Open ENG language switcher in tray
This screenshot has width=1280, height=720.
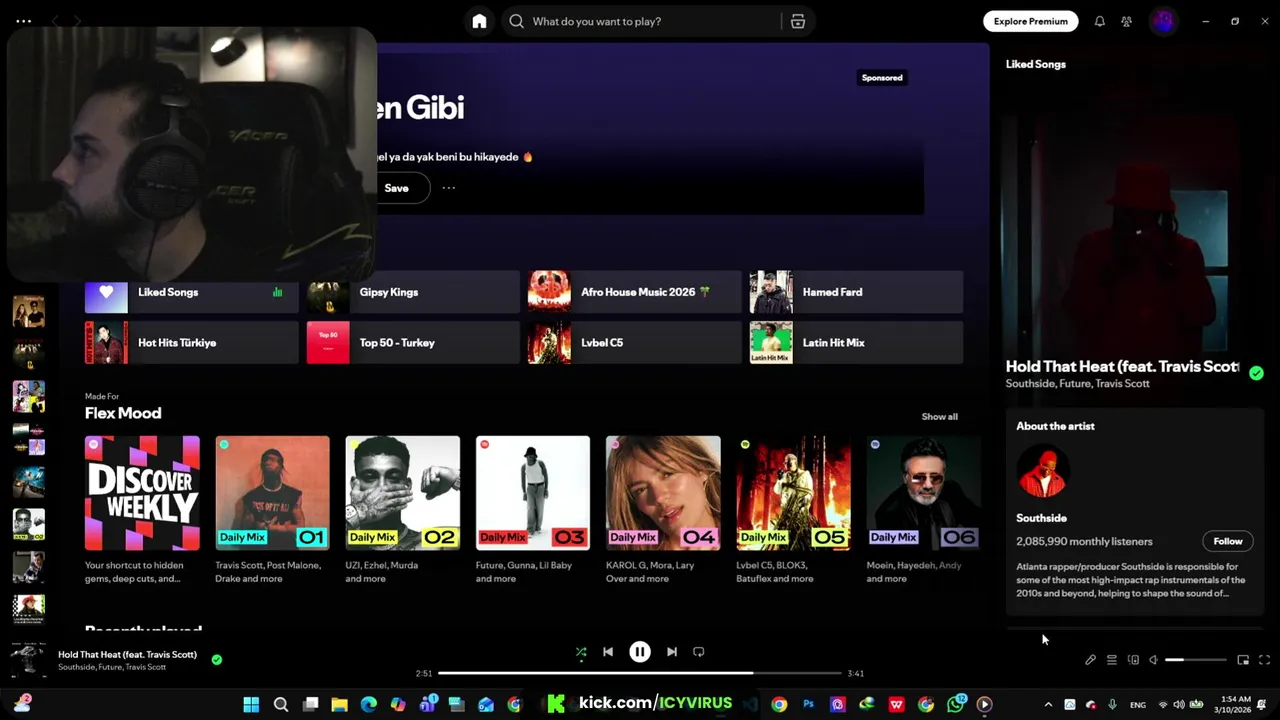[x=1138, y=705]
